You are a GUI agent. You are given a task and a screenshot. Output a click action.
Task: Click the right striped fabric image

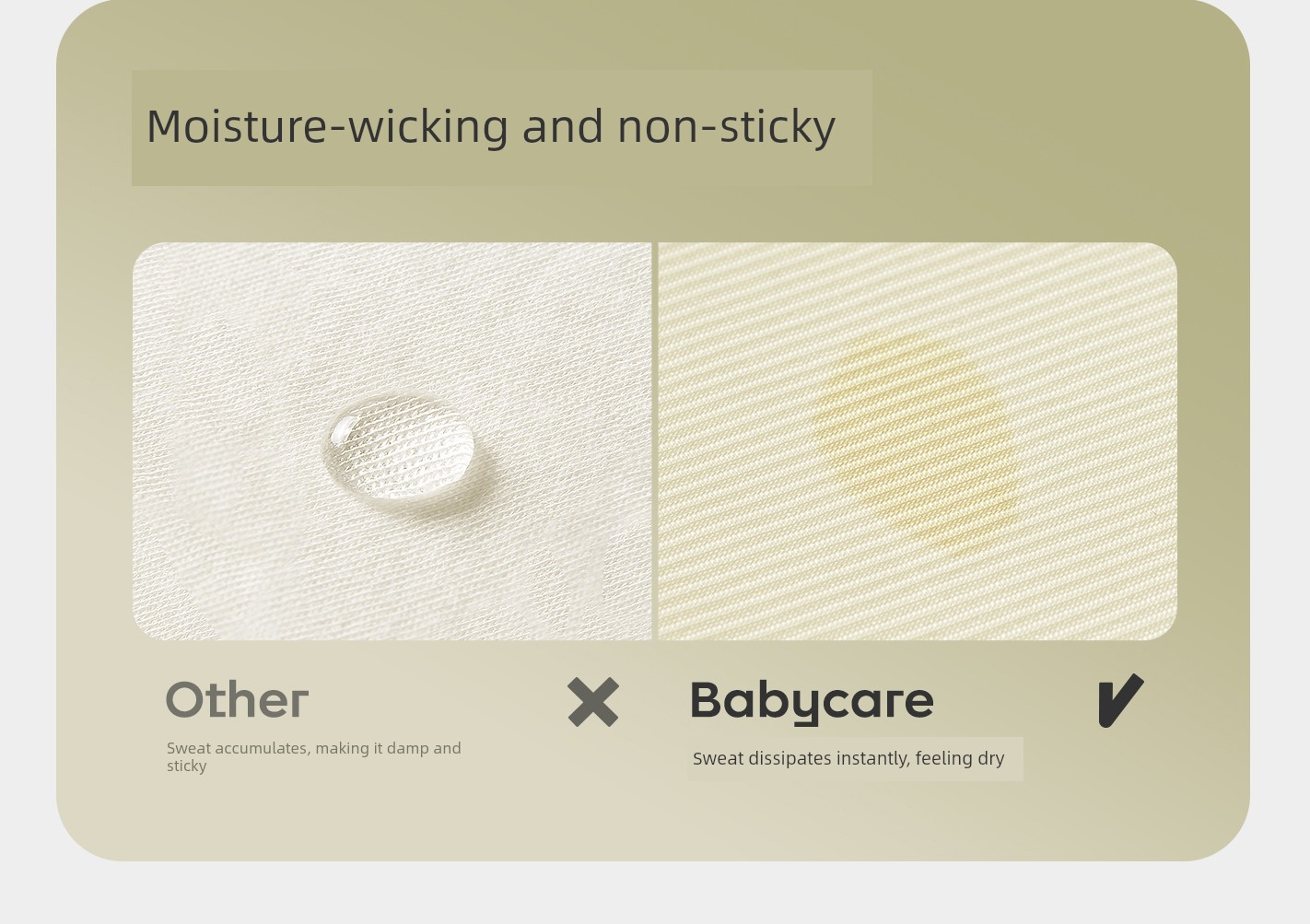tap(918, 441)
